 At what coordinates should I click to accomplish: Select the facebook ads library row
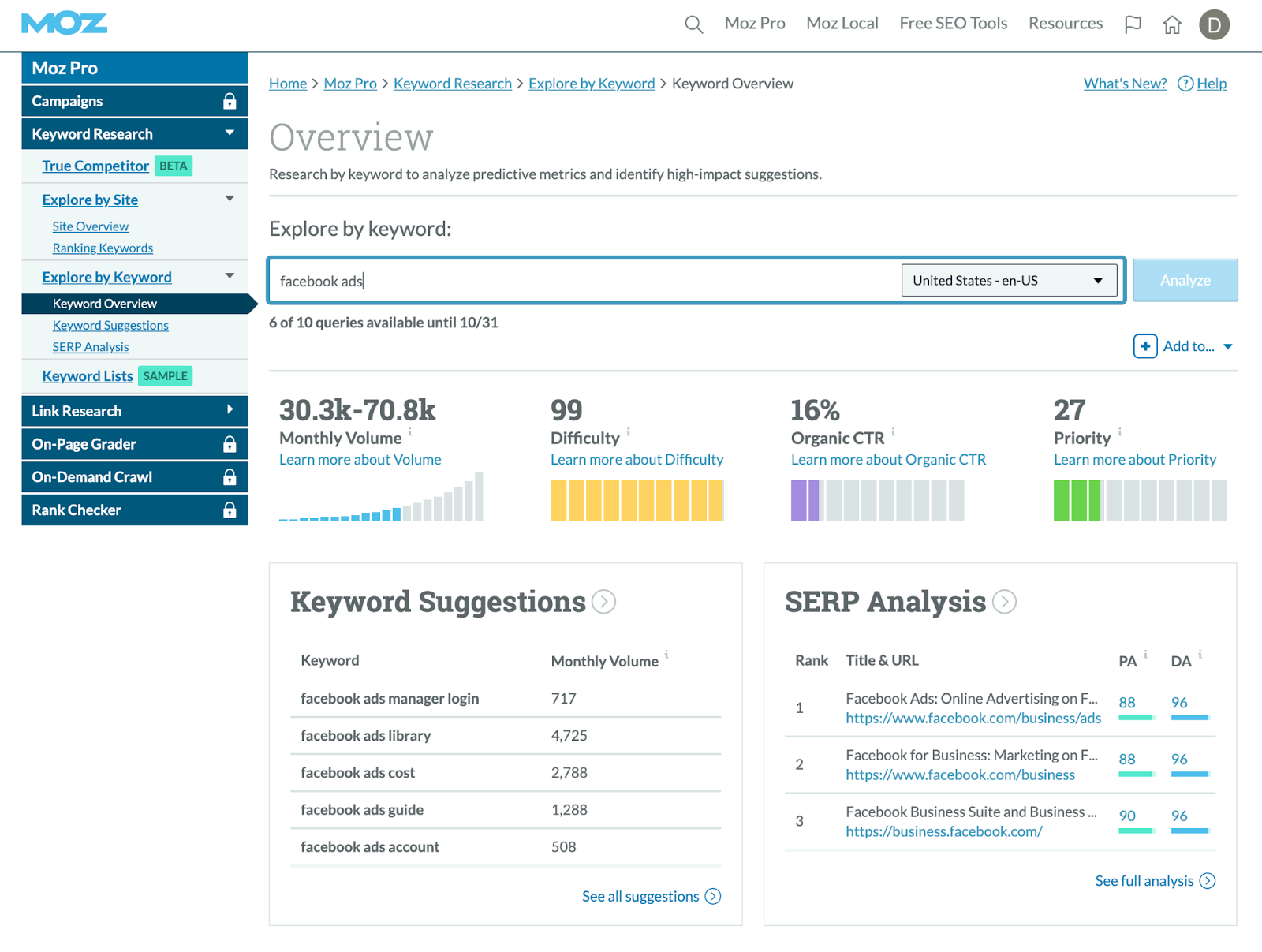506,736
